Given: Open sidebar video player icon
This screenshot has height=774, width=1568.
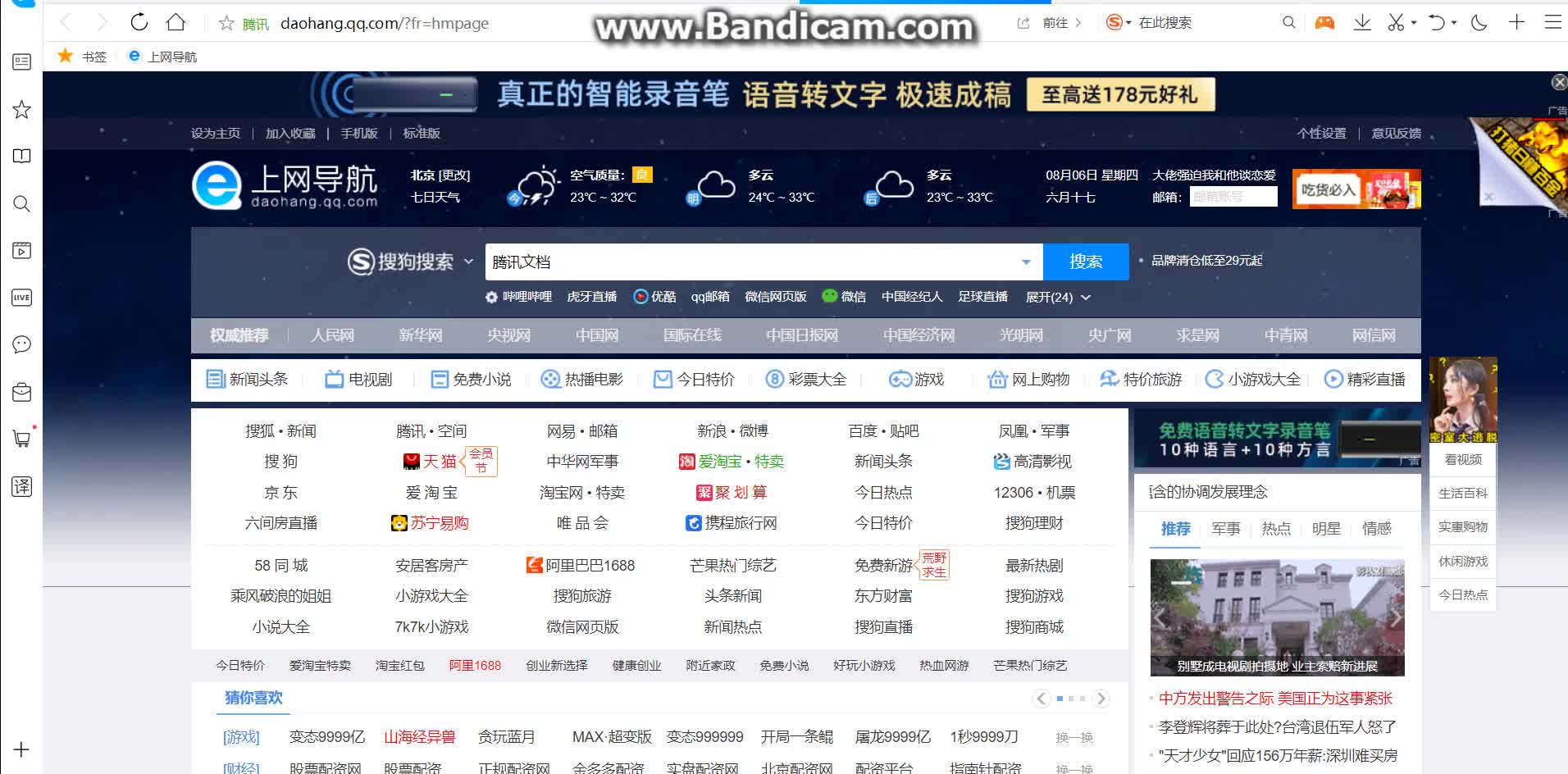Looking at the screenshot, I should tap(22, 250).
